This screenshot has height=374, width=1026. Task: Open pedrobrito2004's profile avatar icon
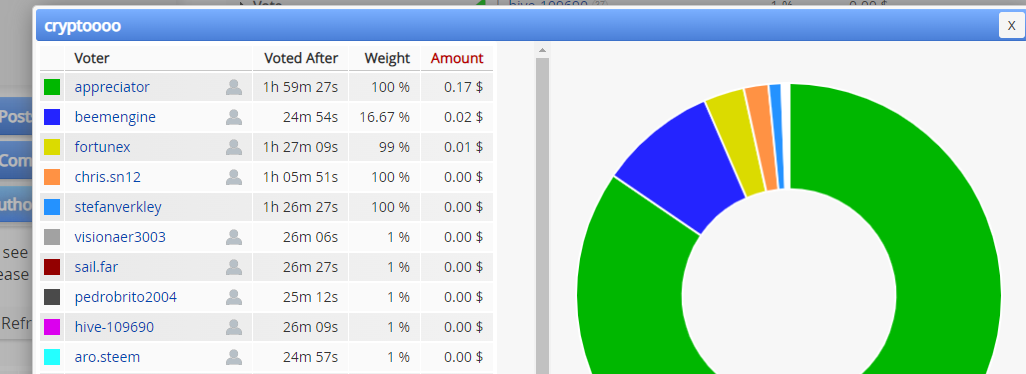(x=234, y=297)
